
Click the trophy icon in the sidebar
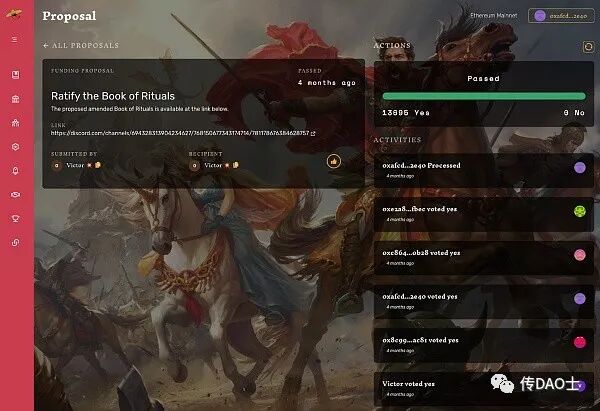click(x=15, y=219)
